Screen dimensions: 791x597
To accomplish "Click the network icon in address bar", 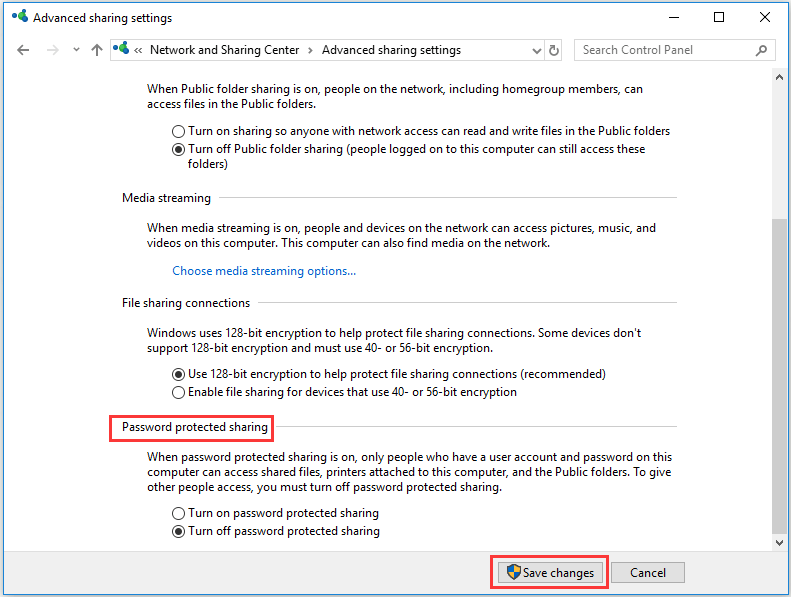I will (121, 49).
